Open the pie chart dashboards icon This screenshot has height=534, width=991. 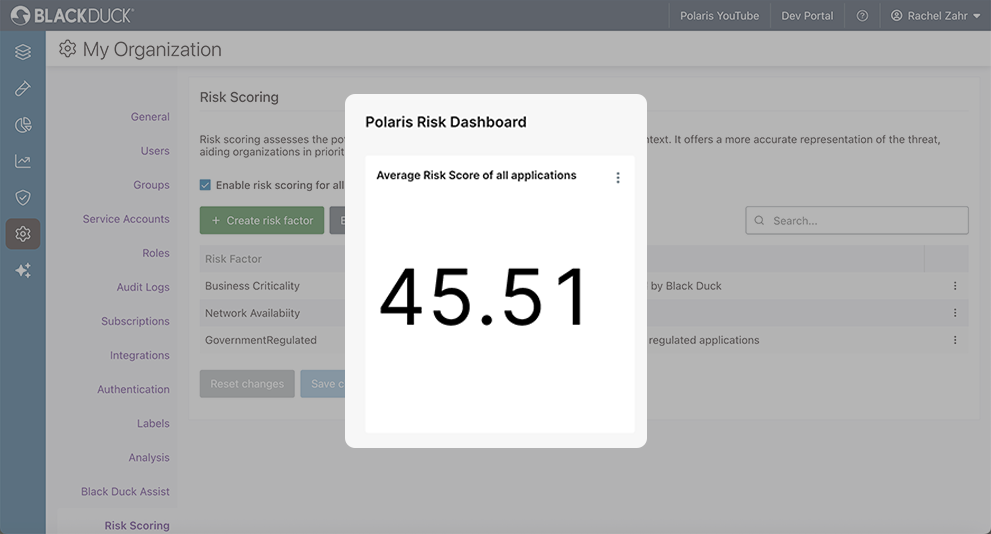(x=23, y=125)
